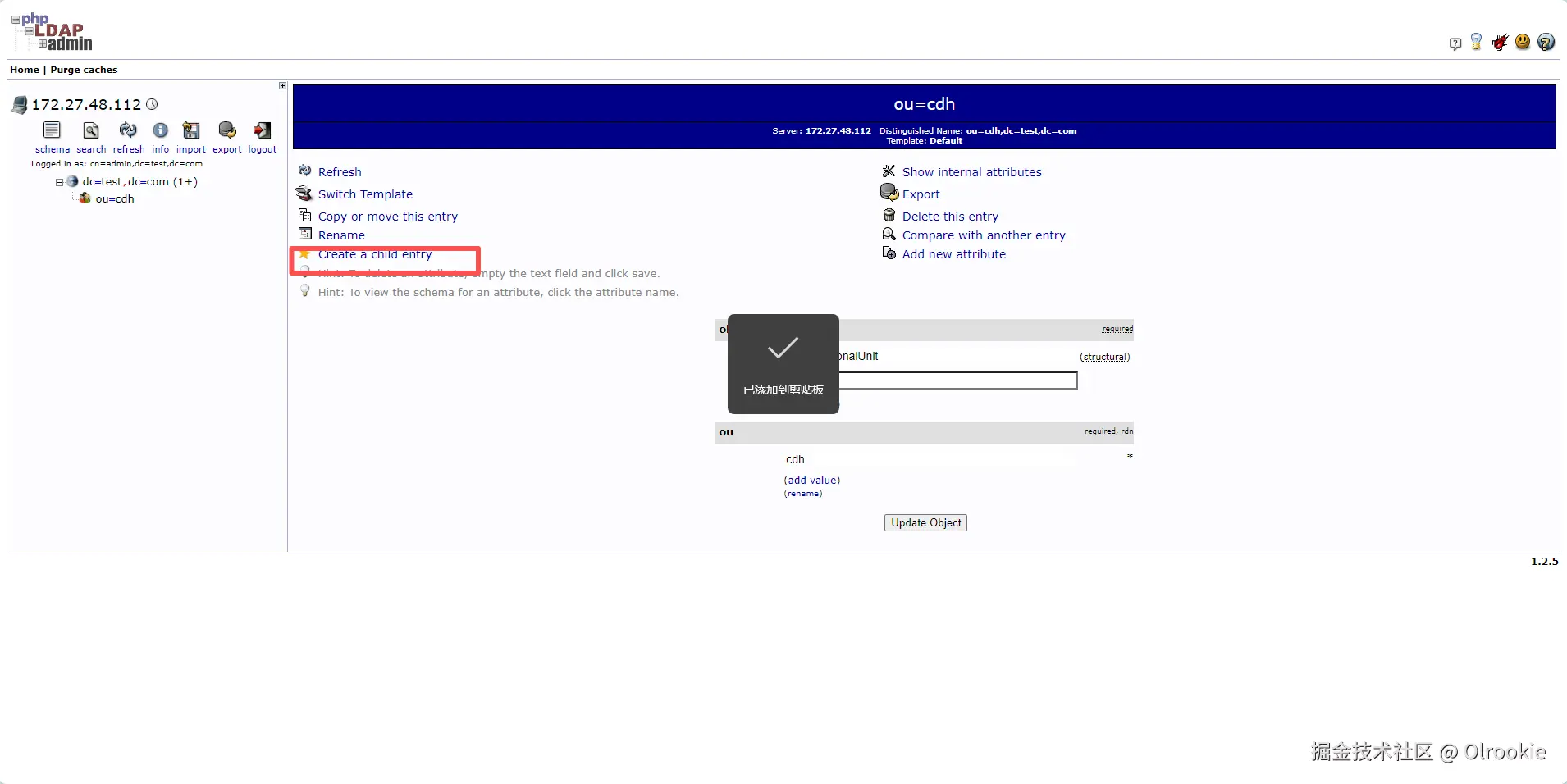Click the Distinguished Name text in the header
Viewport: 1567px width, 784px height.
coord(978,131)
